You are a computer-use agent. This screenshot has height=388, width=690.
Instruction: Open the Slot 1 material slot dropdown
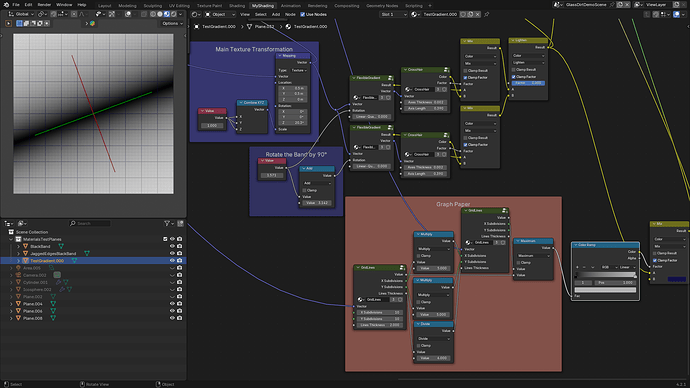coord(393,15)
